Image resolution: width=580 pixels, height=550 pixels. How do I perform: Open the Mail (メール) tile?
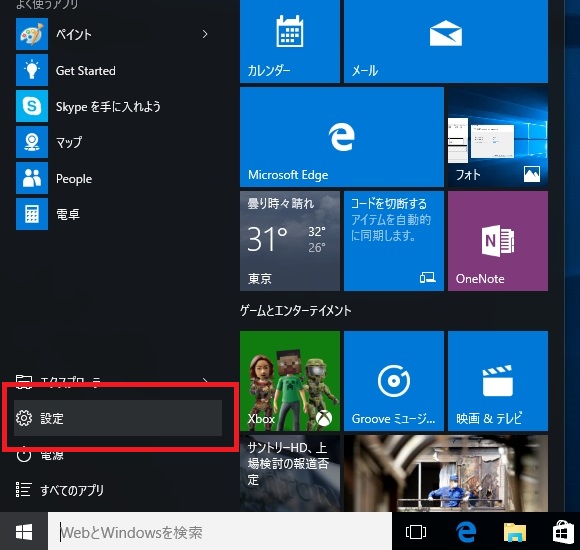(446, 41)
